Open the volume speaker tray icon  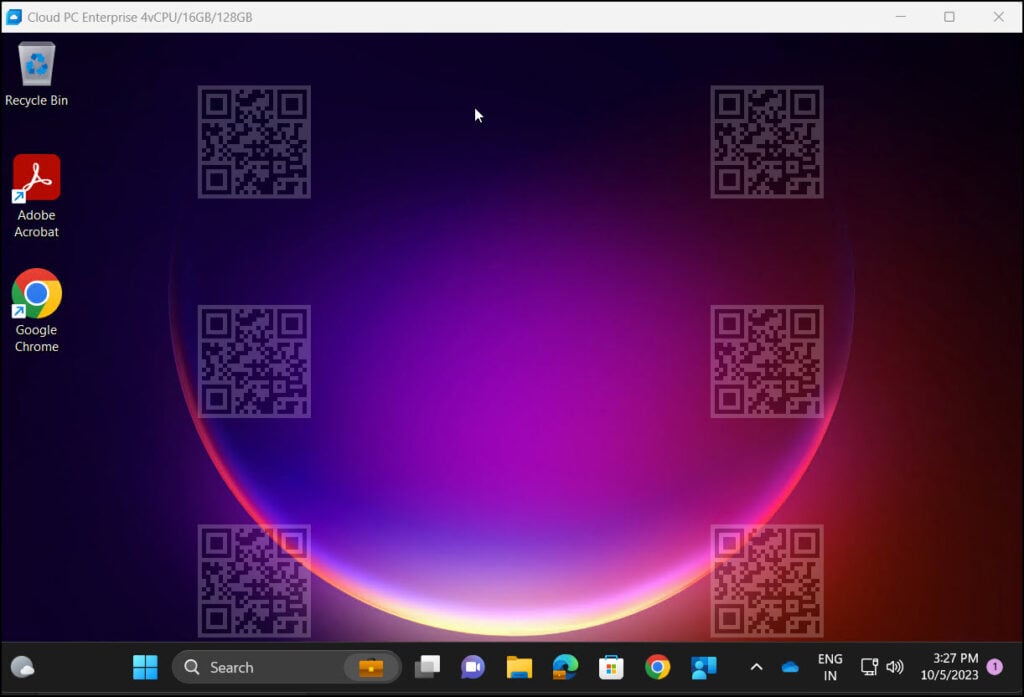[895, 667]
